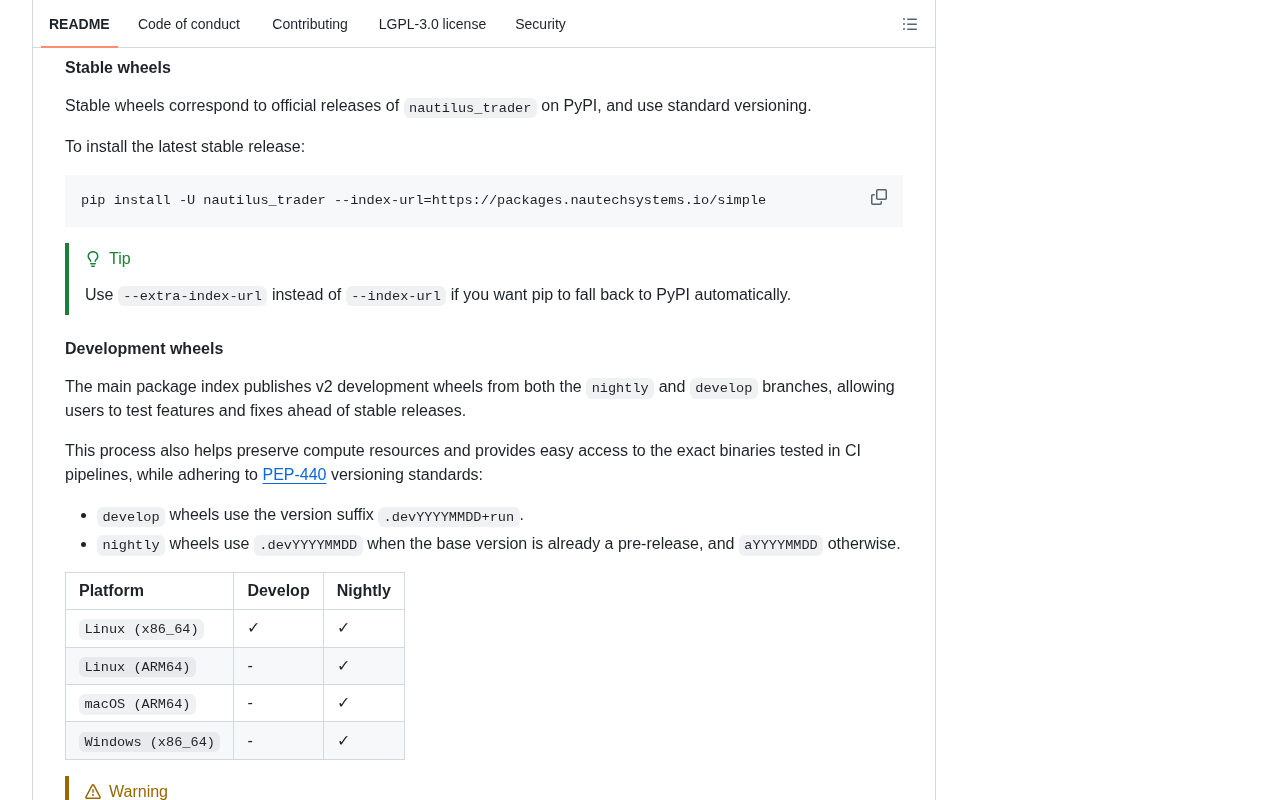
Task: Click the .devYYYYMMDD+run suffix code
Action: pyautogui.click(x=449, y=517)
